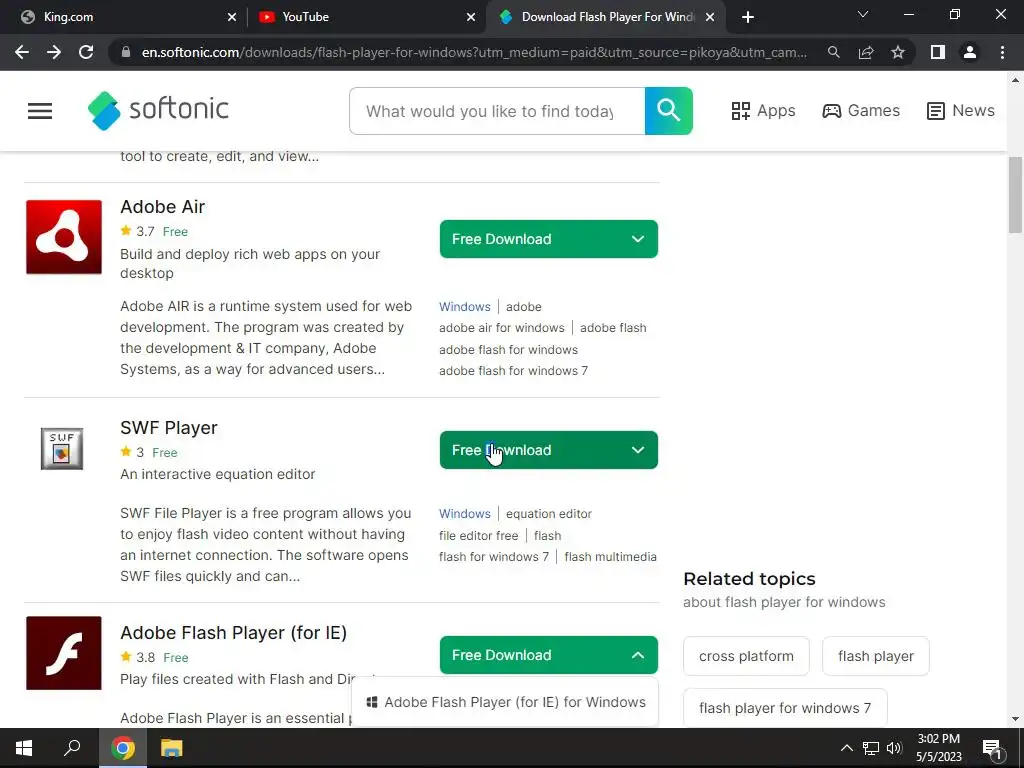This screenshot has height=768, width=1024.
Task: Open taskbar search
Action: click(72, 748)
